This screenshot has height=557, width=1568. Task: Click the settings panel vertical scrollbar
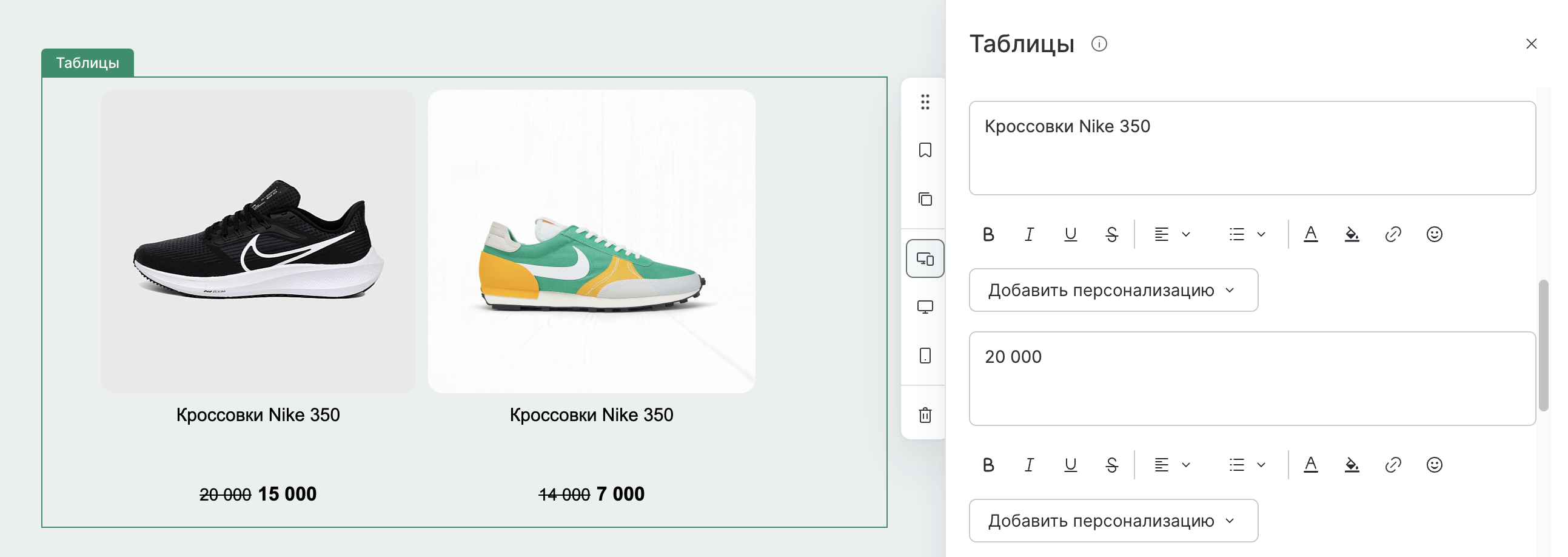[x=1543, y=345]
